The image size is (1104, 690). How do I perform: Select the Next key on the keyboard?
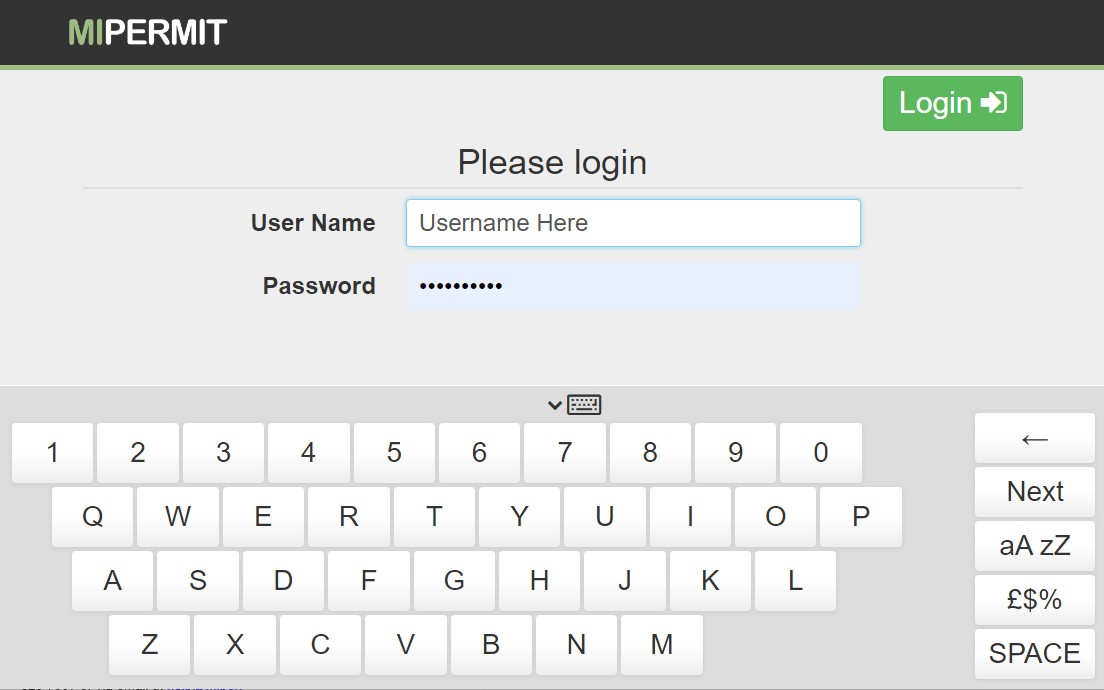pos(1034,491)
